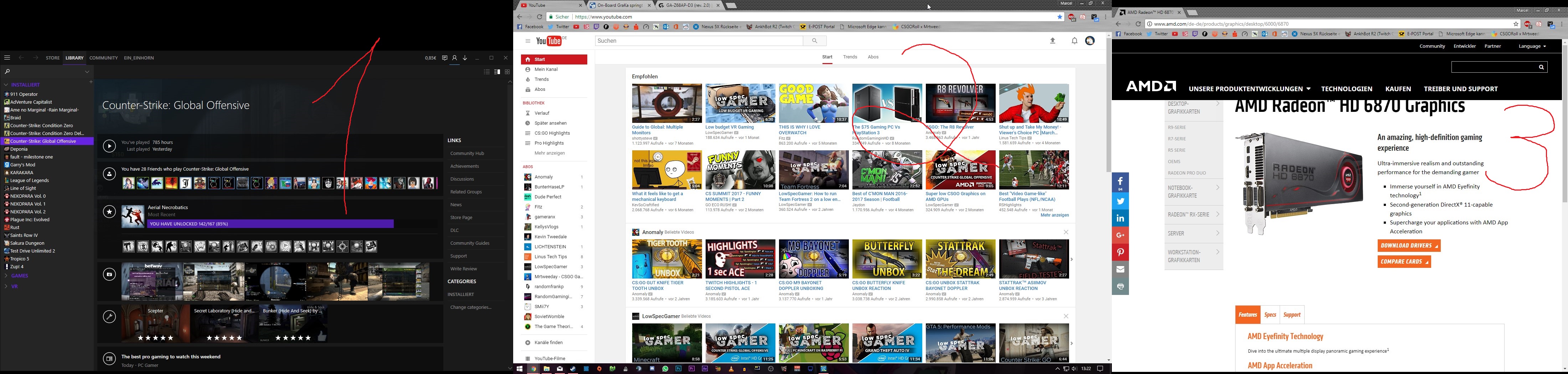Expand the VR category in Steam
The height and width of the screenshot is (374, 1568).
(6, 286)
